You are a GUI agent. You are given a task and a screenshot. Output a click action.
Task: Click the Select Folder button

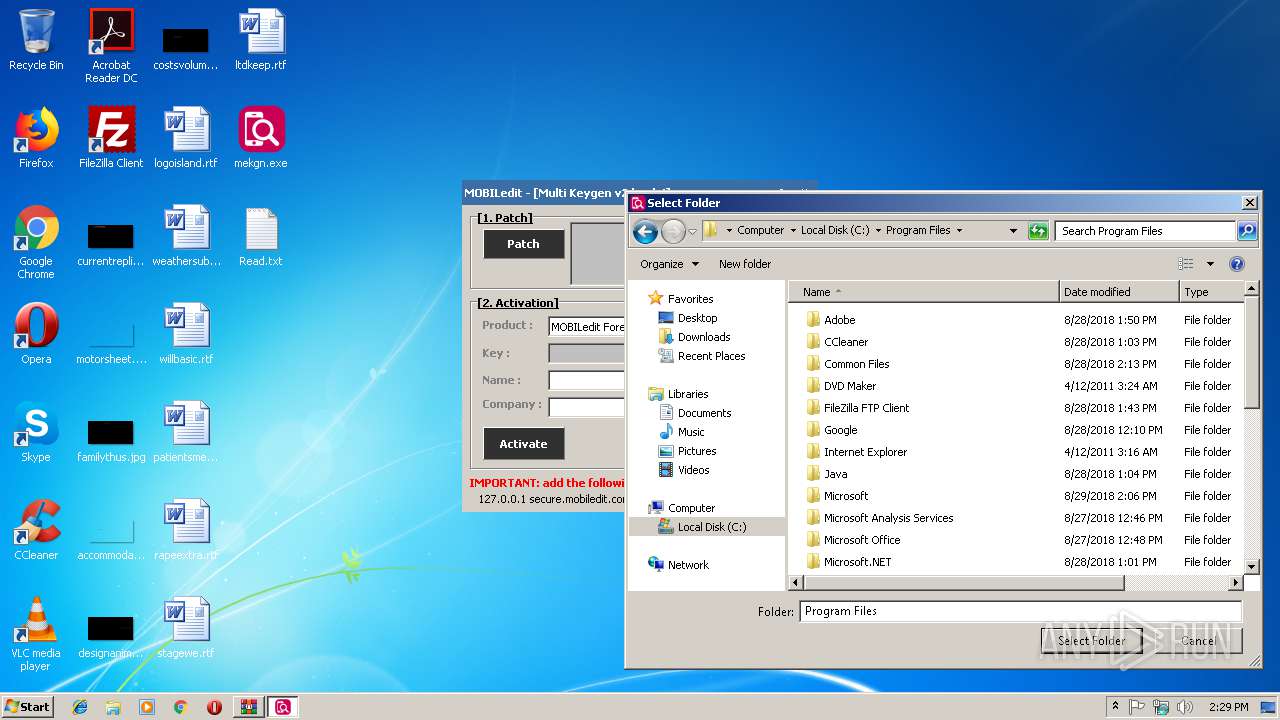(x=1091, y=641)
